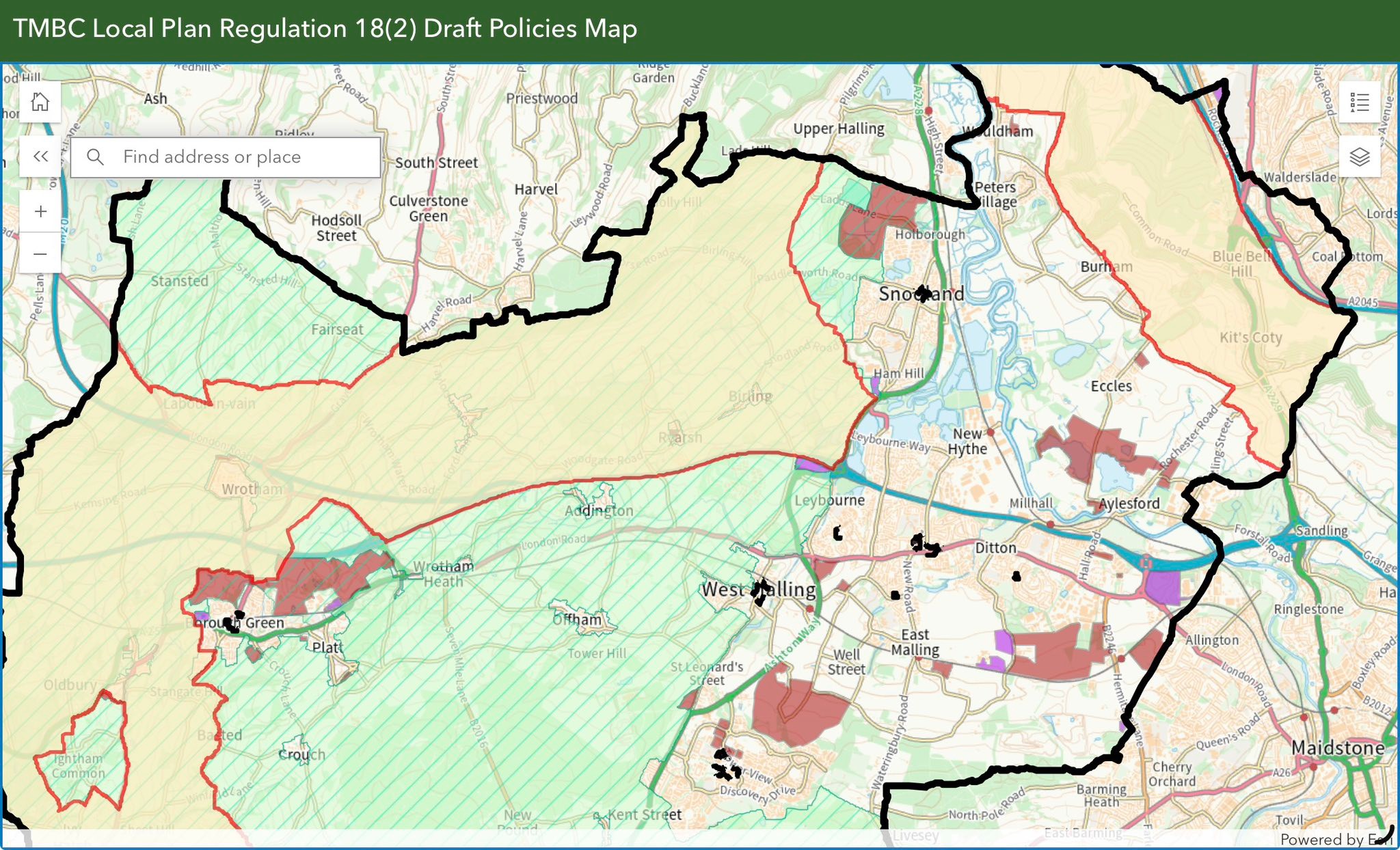Zoom in with the plus button

click(x=40, y=211)
